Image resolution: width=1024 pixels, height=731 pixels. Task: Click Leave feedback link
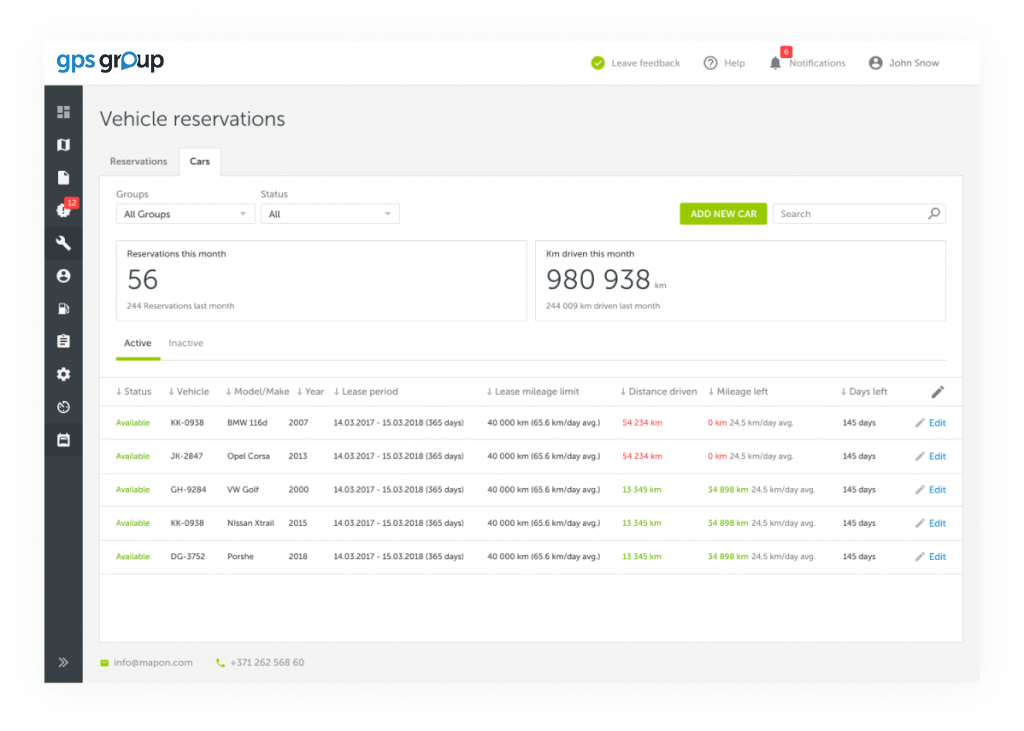coord(636,63)
